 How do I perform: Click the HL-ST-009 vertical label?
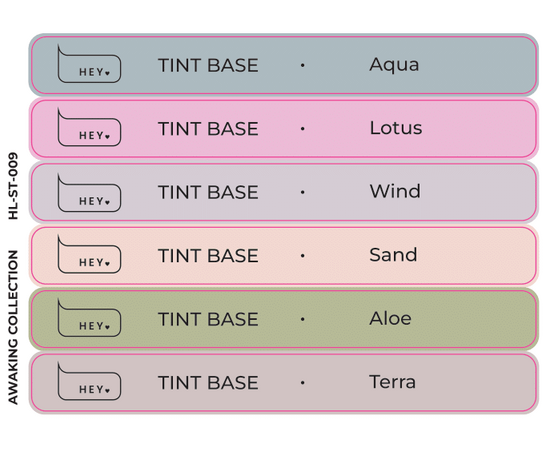click(x=13, y=186)
